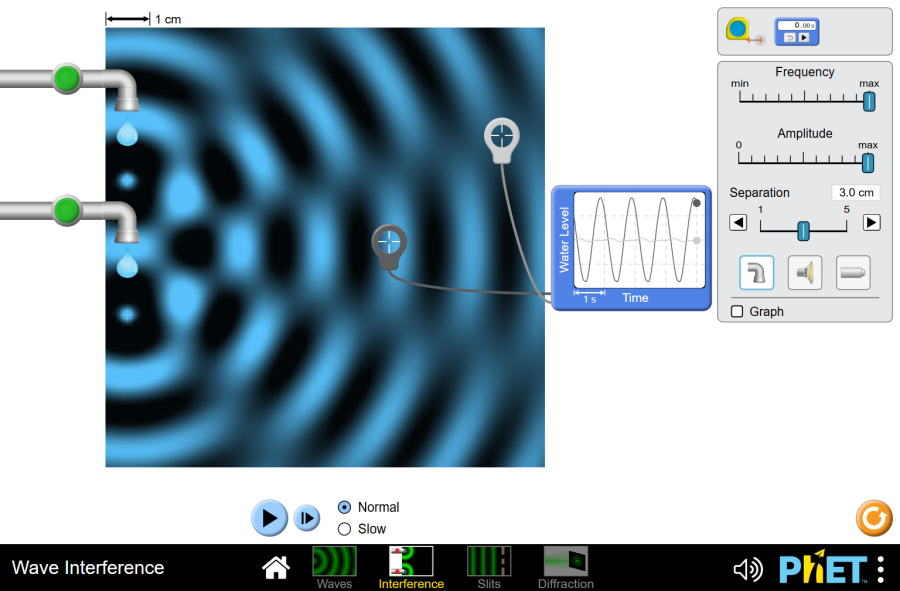Viewport: 900px width, 591px height.
Task: Click the blue Play button
Action: [268, 518]
